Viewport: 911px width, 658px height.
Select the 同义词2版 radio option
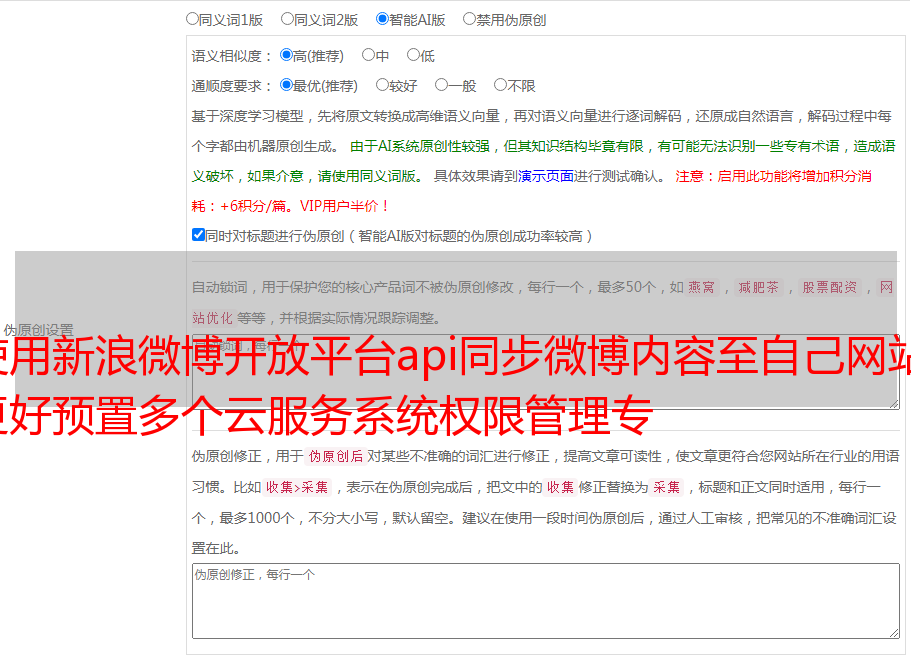click(287, 19)
